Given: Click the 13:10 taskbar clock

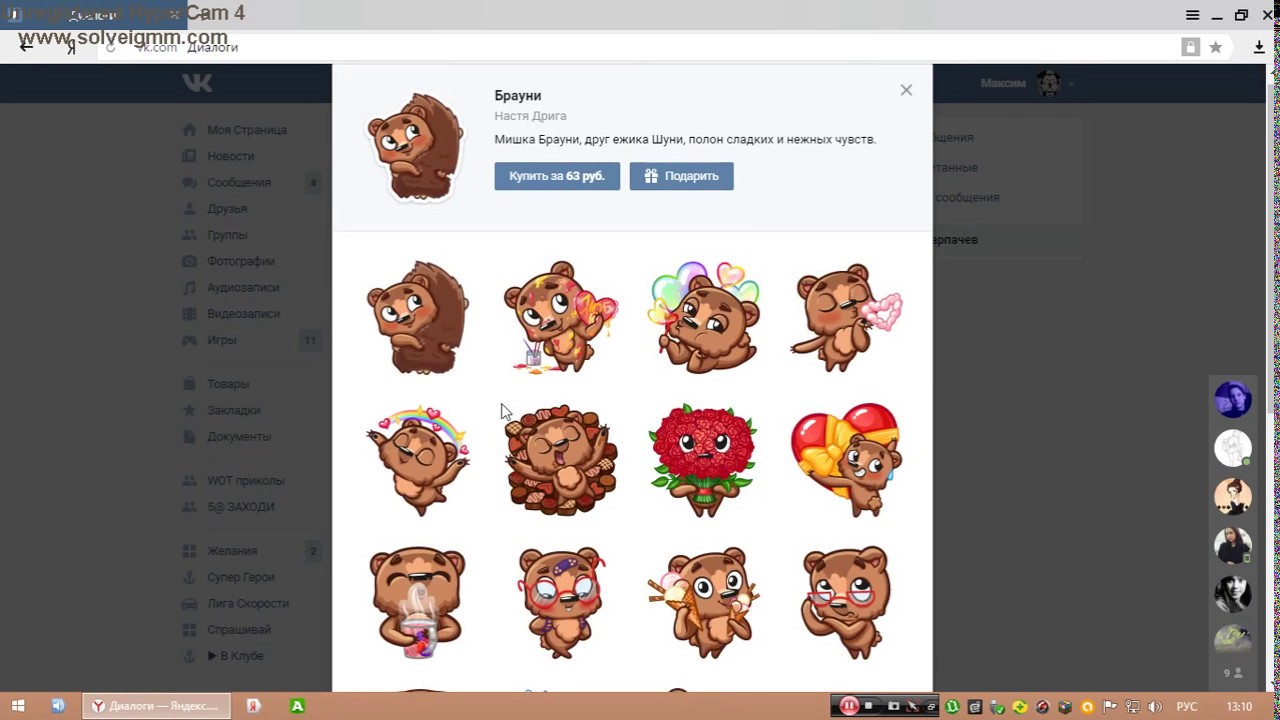Looking at the screenshot, I should coord(1239,706).
